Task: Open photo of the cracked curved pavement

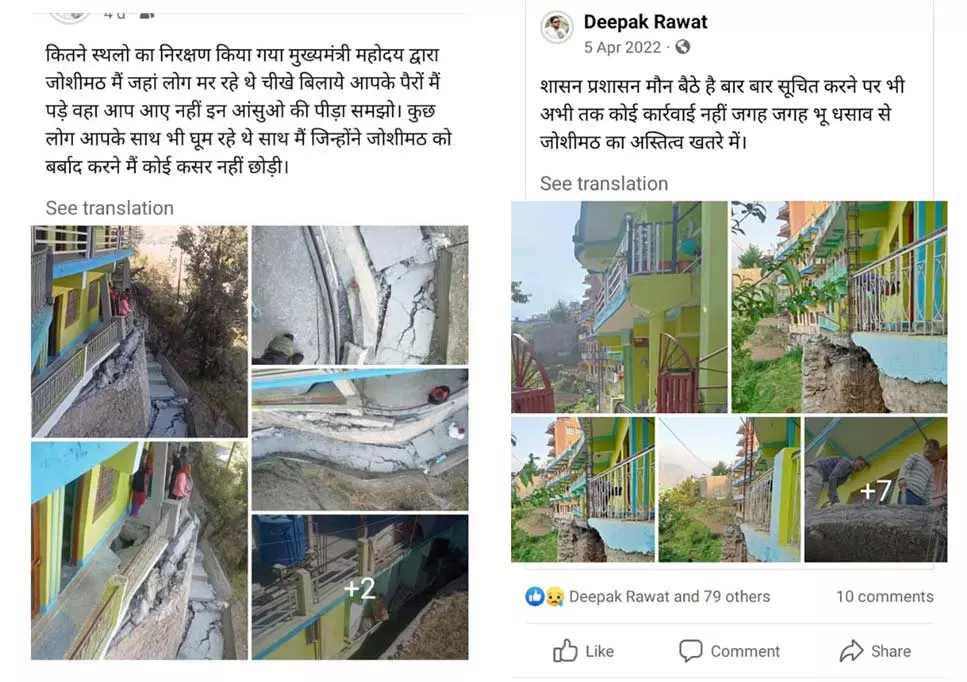Action: (360, 295)
